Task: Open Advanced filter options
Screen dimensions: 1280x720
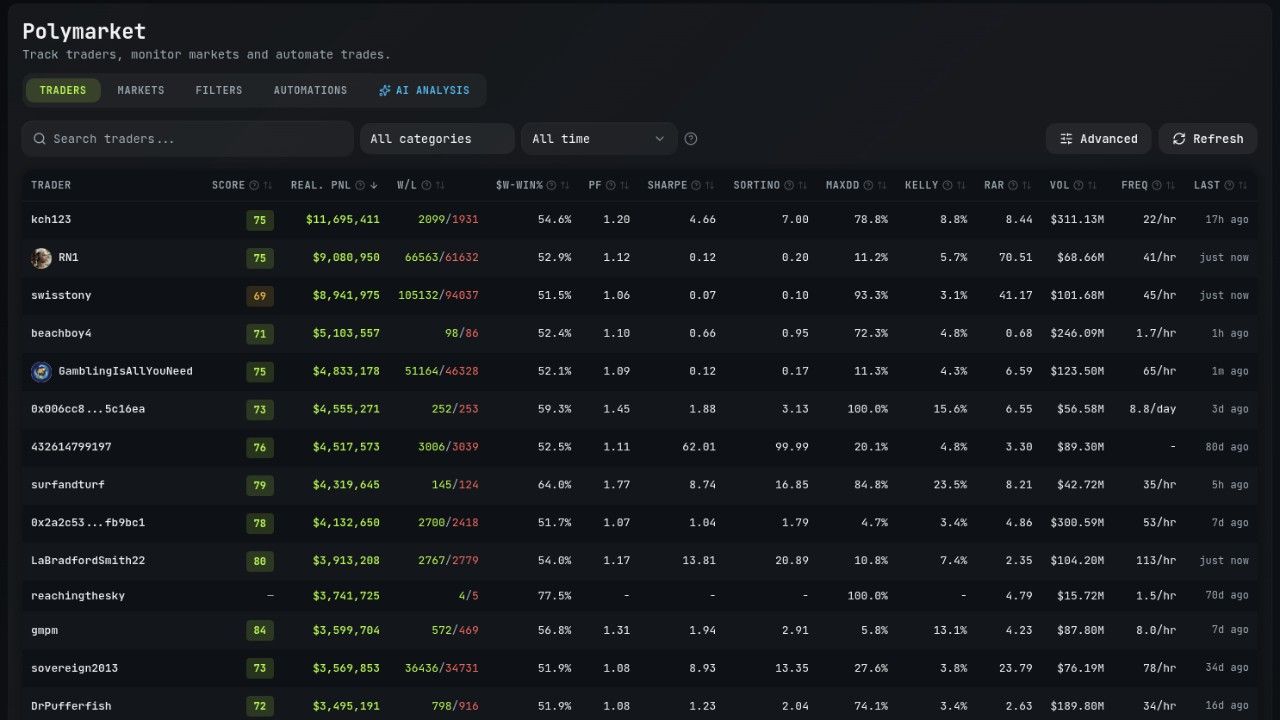Action: point(1099,139)
